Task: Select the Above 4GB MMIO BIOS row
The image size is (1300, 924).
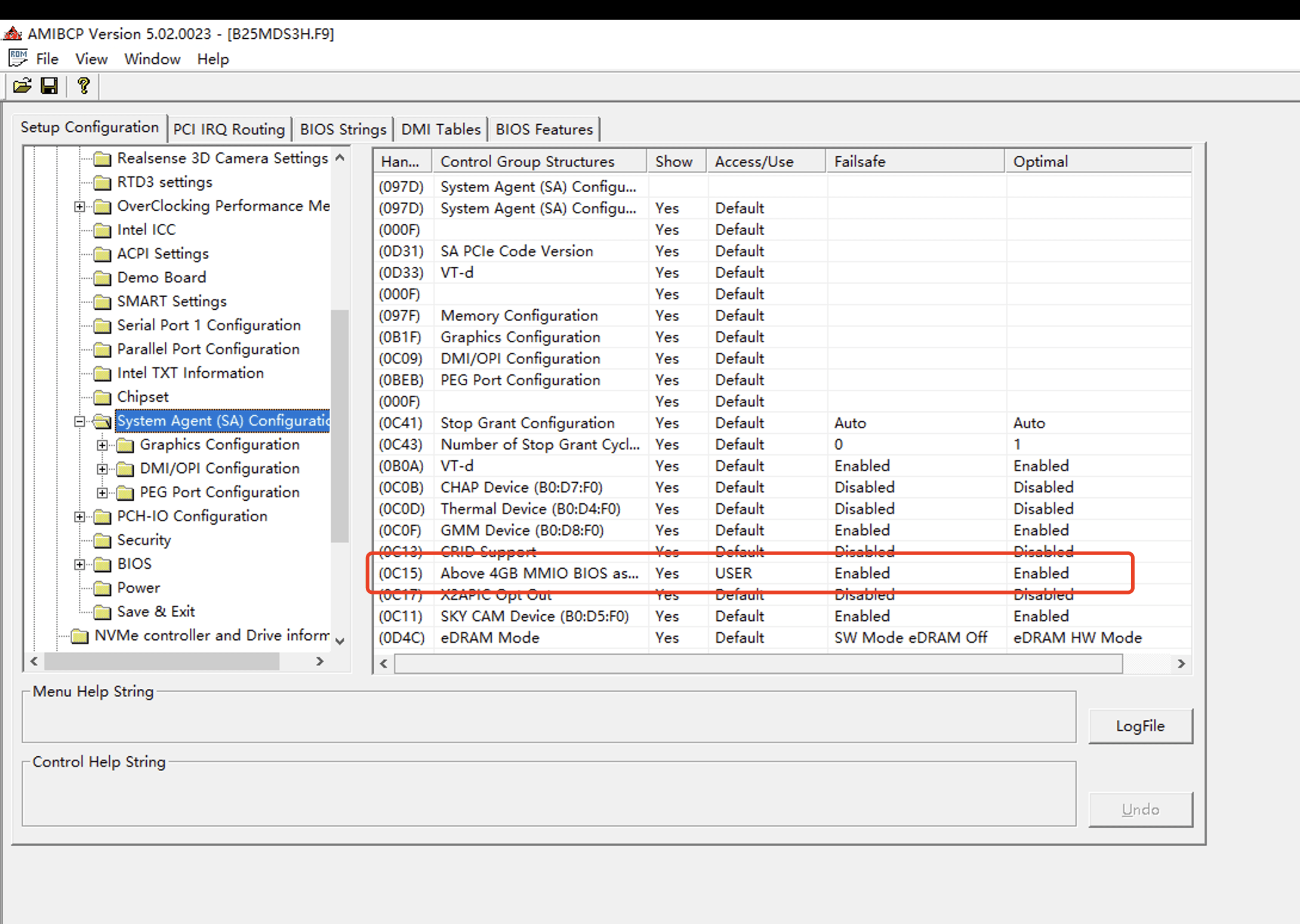Action: [539, 574]
